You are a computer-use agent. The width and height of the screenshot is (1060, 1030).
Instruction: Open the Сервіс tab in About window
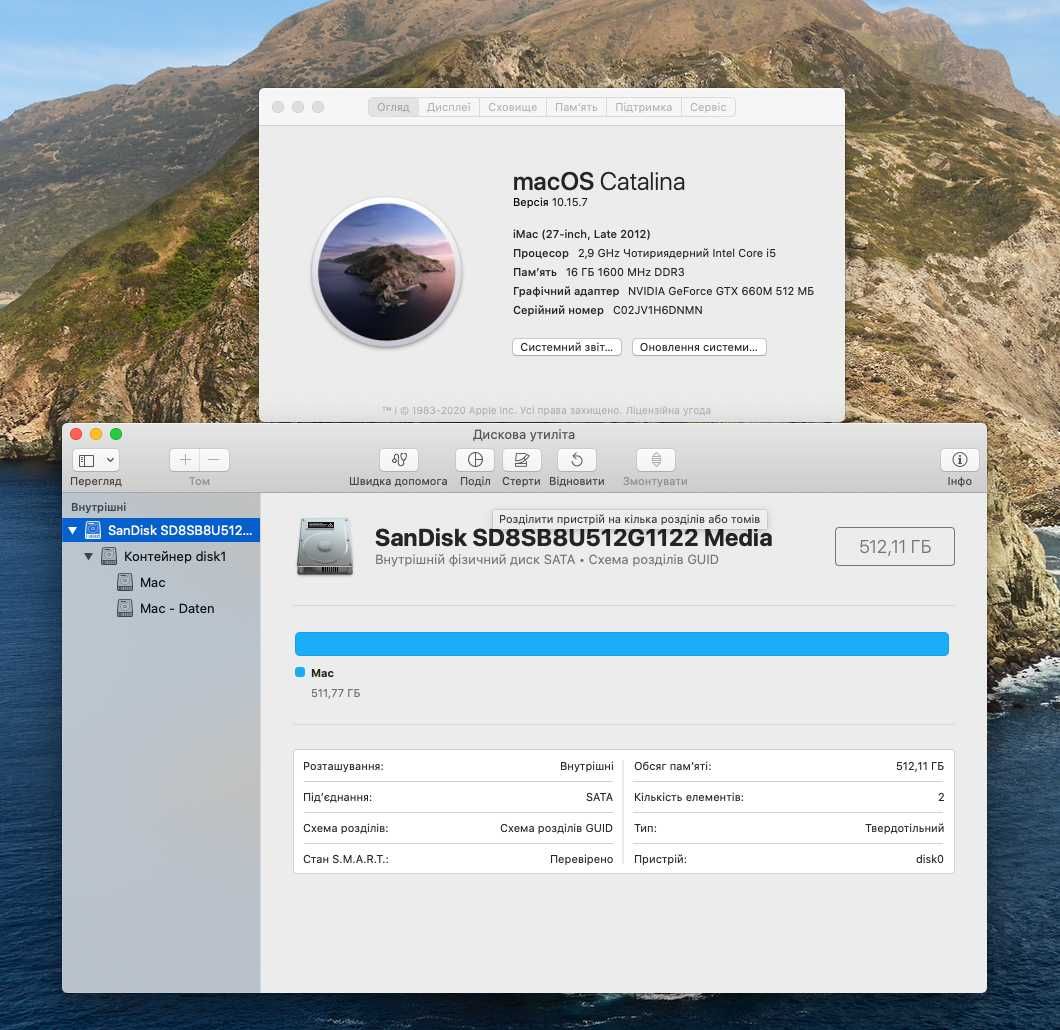pyautogui.click(x=708, y=107)
